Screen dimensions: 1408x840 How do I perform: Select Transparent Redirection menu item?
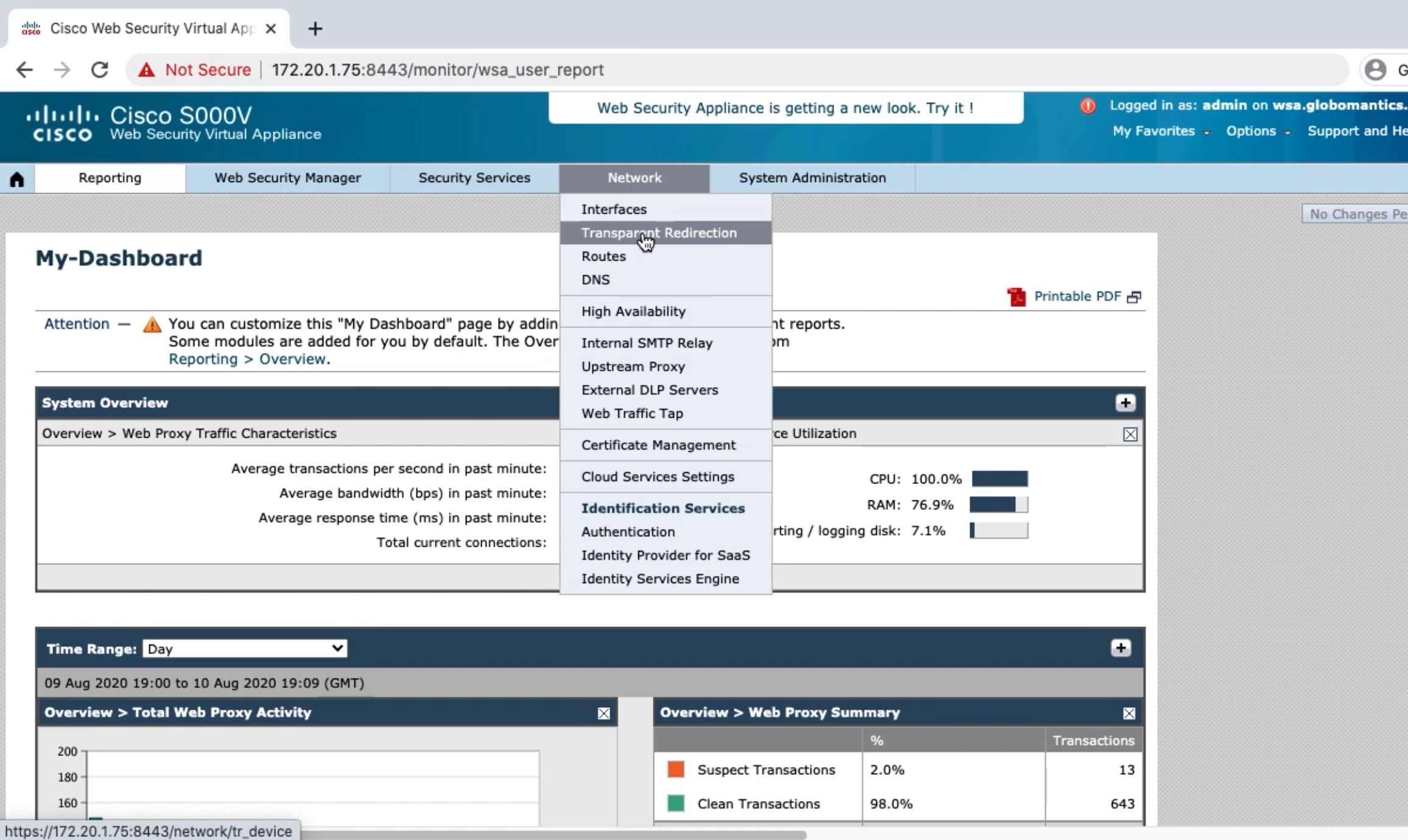pyautogui.click(x=666, y=233)
